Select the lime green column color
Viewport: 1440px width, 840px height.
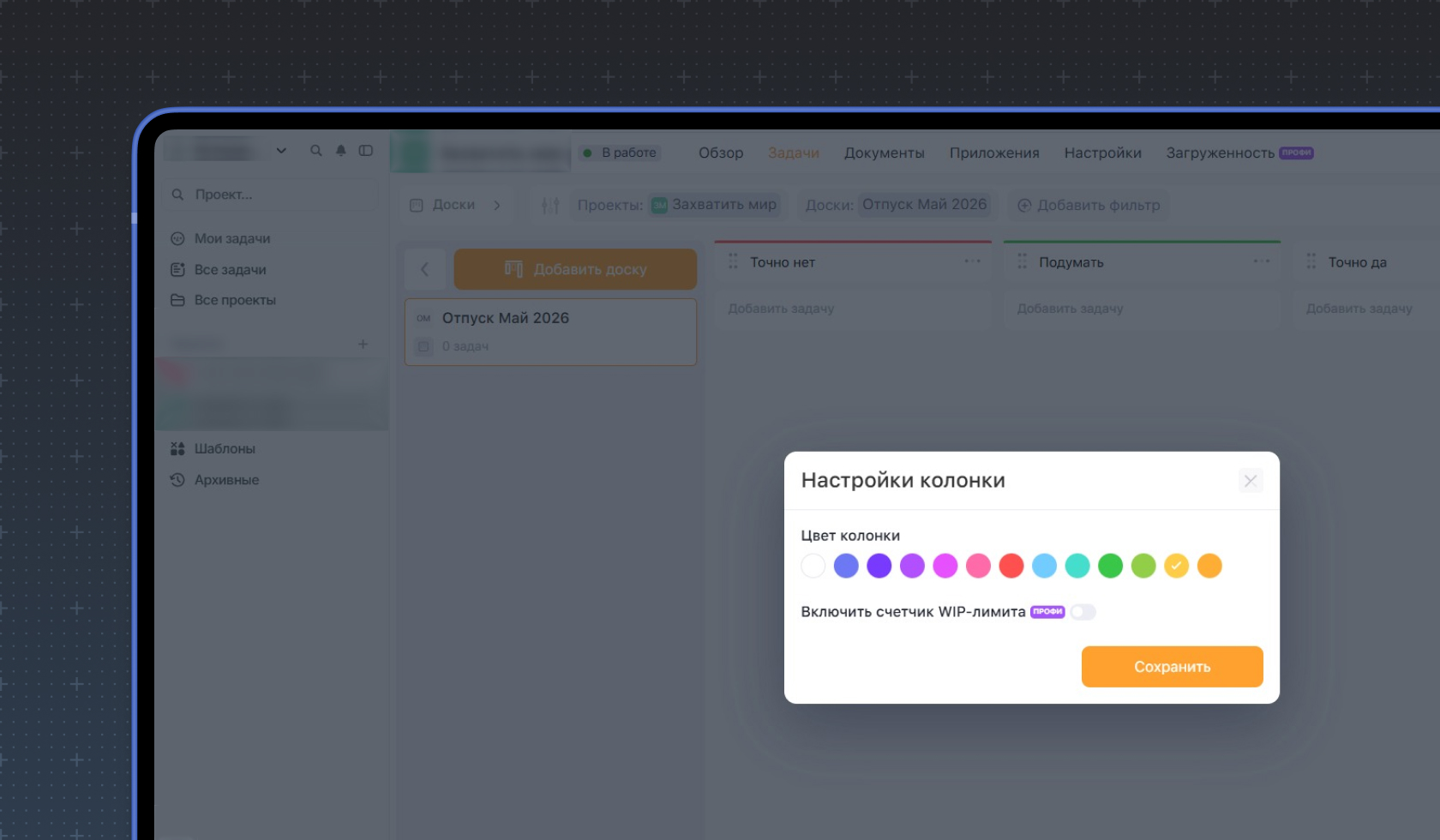click(x=1143, y=566)
